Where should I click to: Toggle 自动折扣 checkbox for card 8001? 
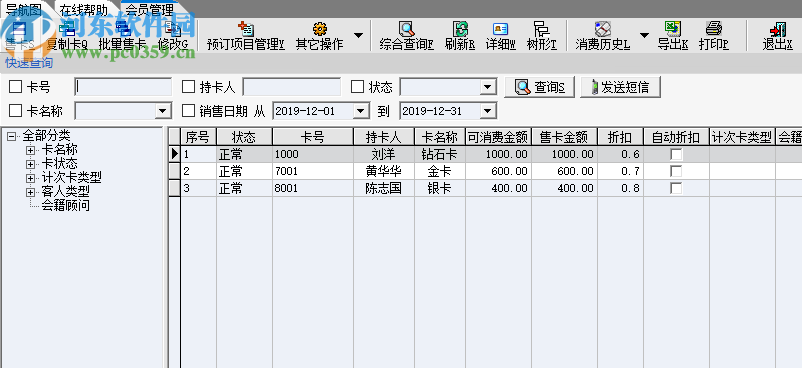[676, 188]
